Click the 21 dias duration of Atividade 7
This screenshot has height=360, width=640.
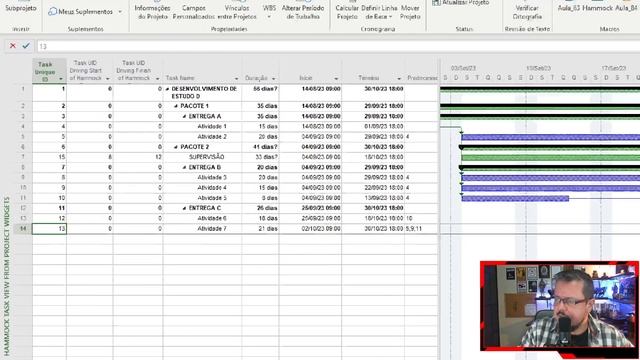coord(260,229)
